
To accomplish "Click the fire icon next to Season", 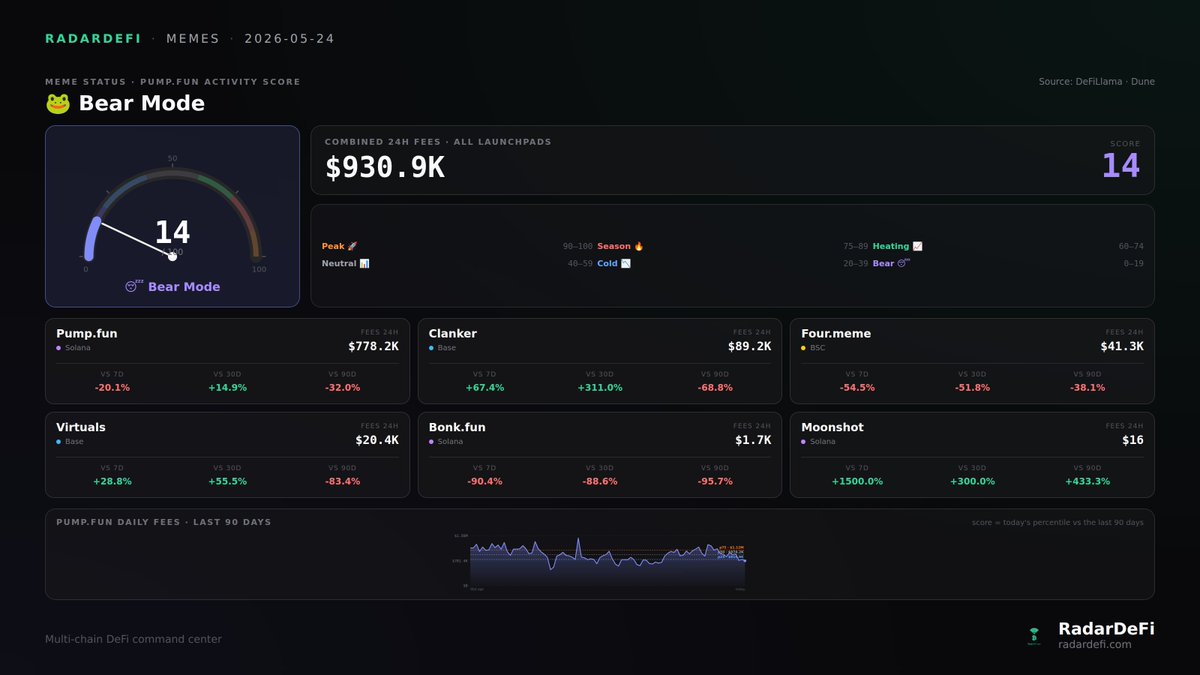I will coord(639,246).
